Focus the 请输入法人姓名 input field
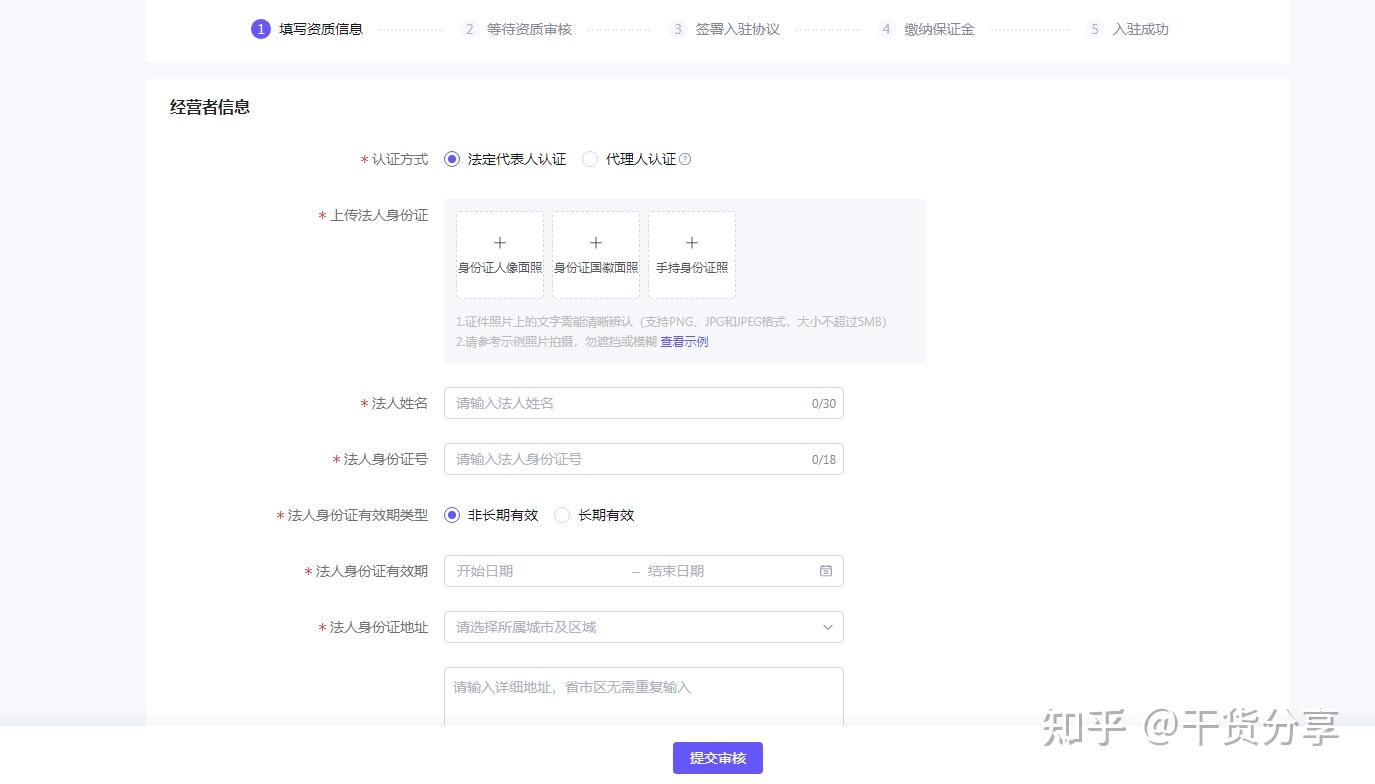This screenshot has height=784, width=1375. point(644,403)
